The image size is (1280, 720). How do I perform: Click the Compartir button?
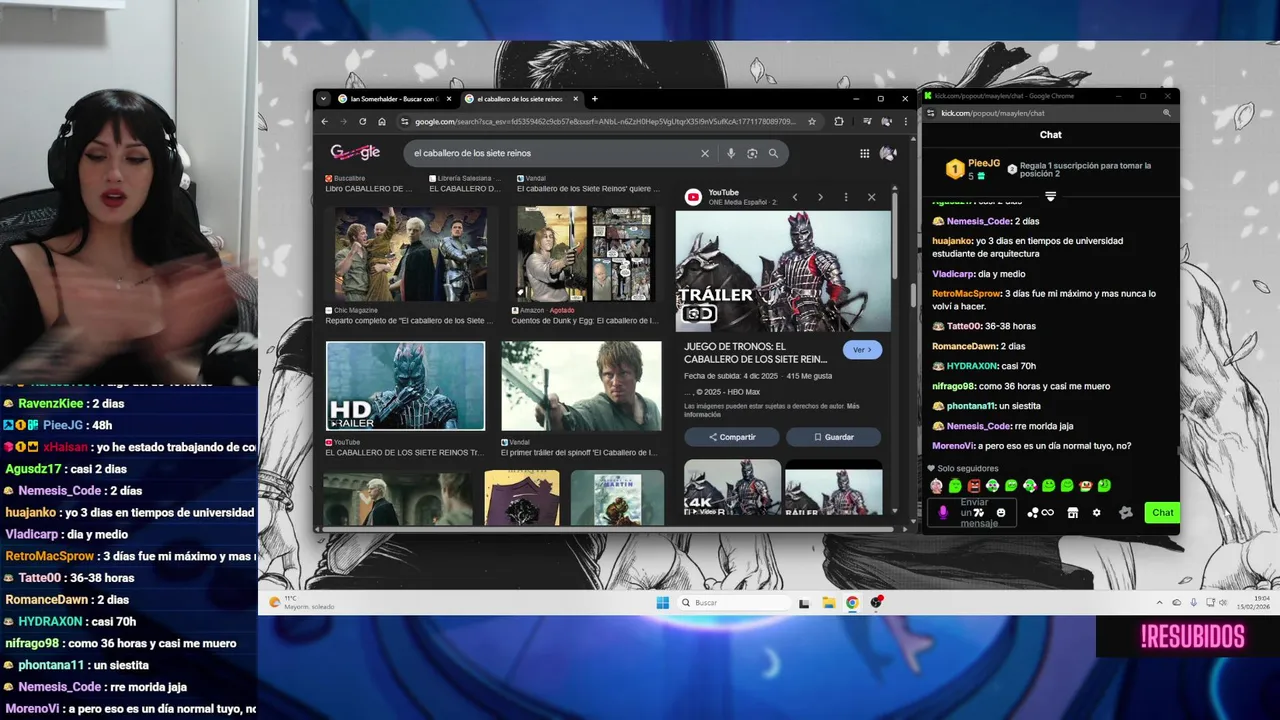(x=732, y=437)
